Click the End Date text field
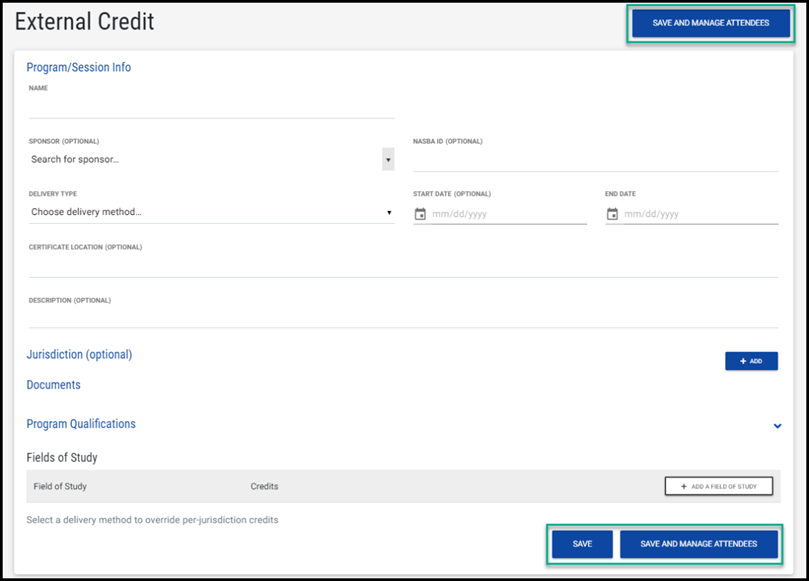 coord(700,214)
